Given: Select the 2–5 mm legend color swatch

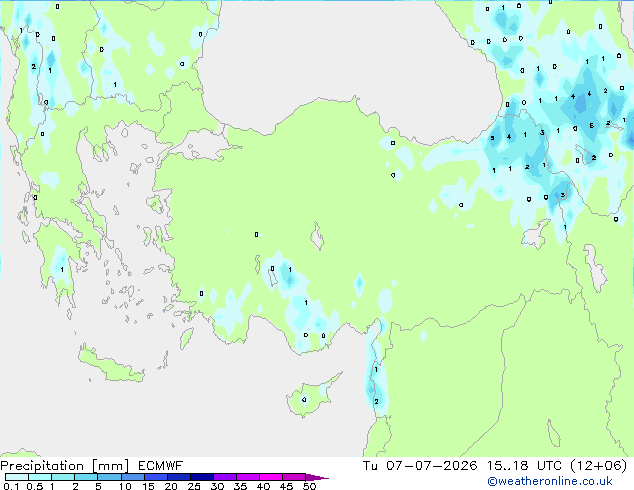Looking at the screenshot, I should (86, 477).
